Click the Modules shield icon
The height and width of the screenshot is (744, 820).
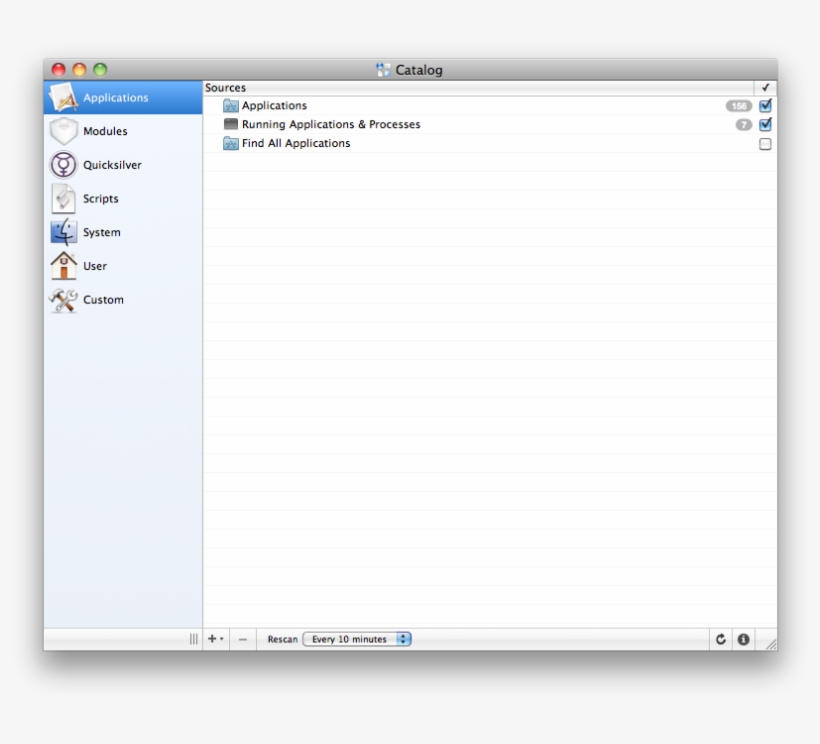click(62, 130)
